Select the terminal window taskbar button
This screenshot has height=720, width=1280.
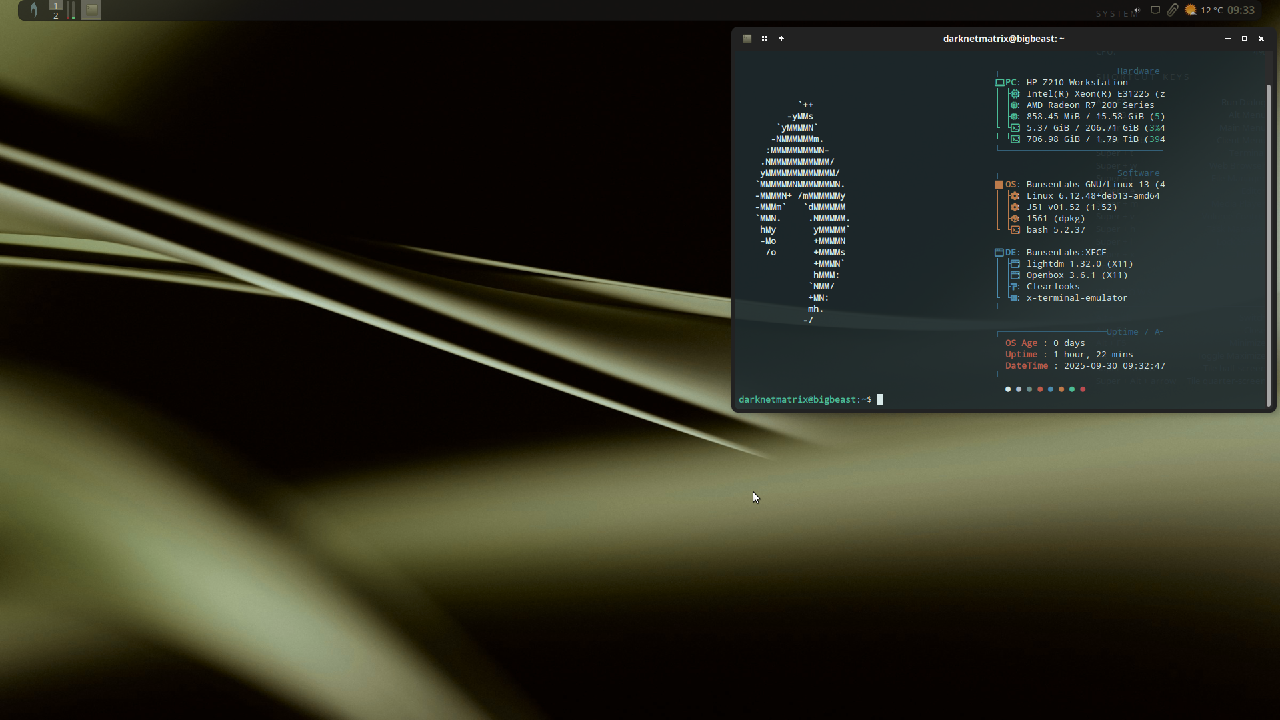click(91, 10)
